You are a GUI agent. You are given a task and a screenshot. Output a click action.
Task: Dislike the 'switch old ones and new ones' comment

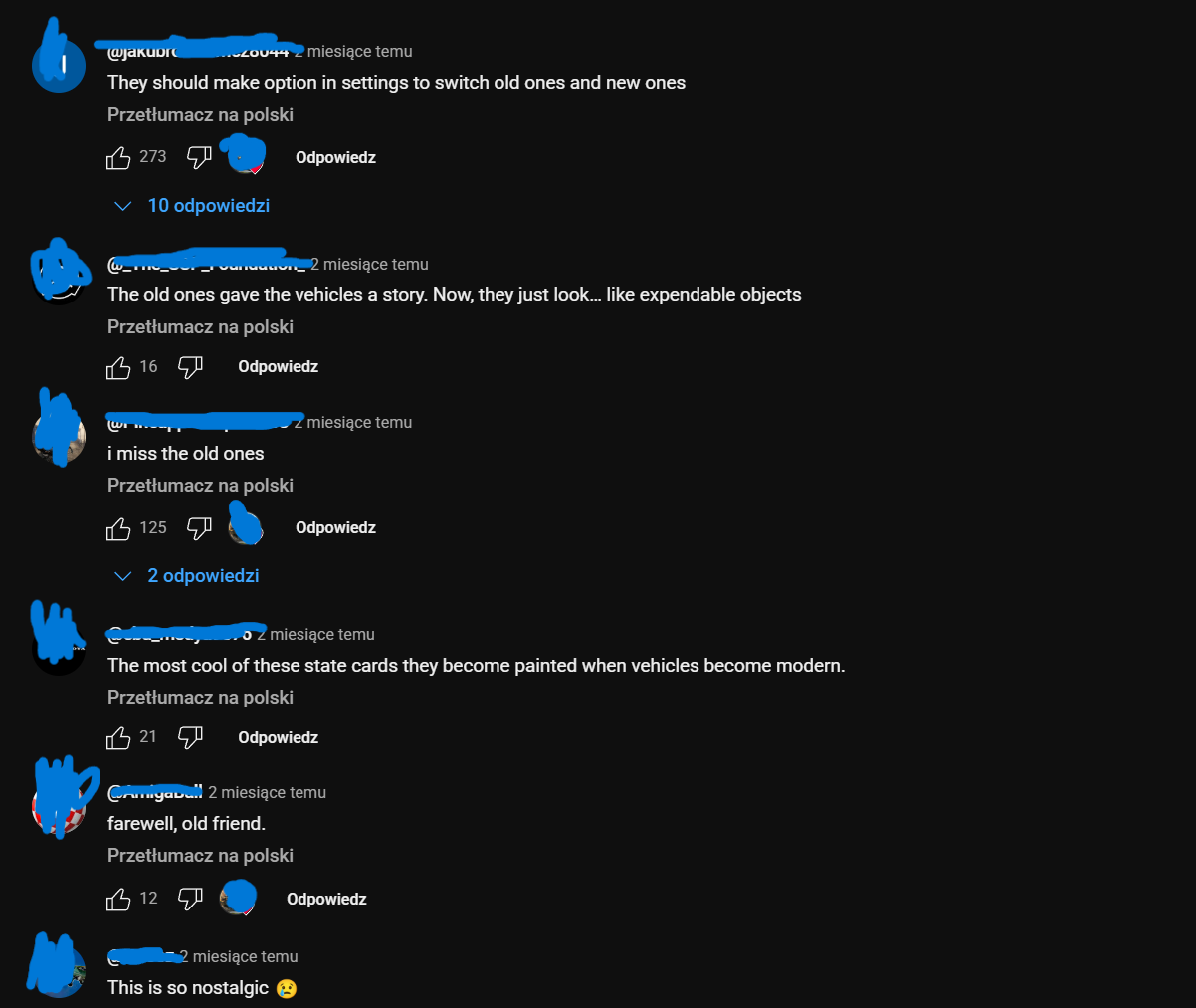(199, 157)
